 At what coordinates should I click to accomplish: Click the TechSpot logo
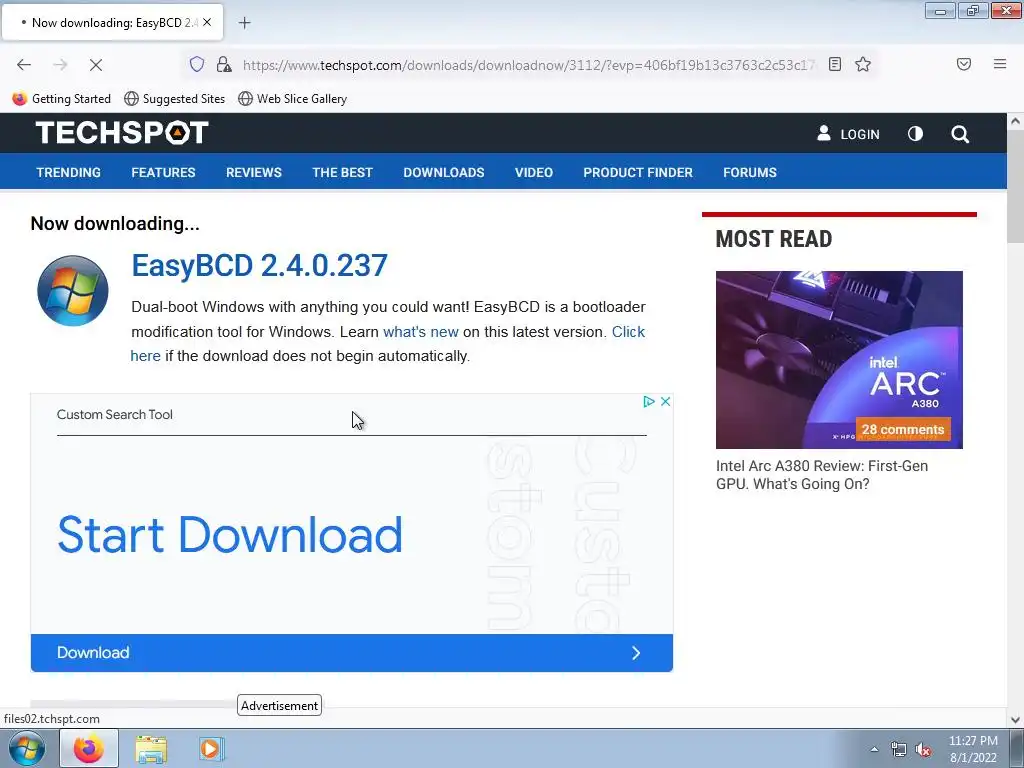click(x=122, y=133)
